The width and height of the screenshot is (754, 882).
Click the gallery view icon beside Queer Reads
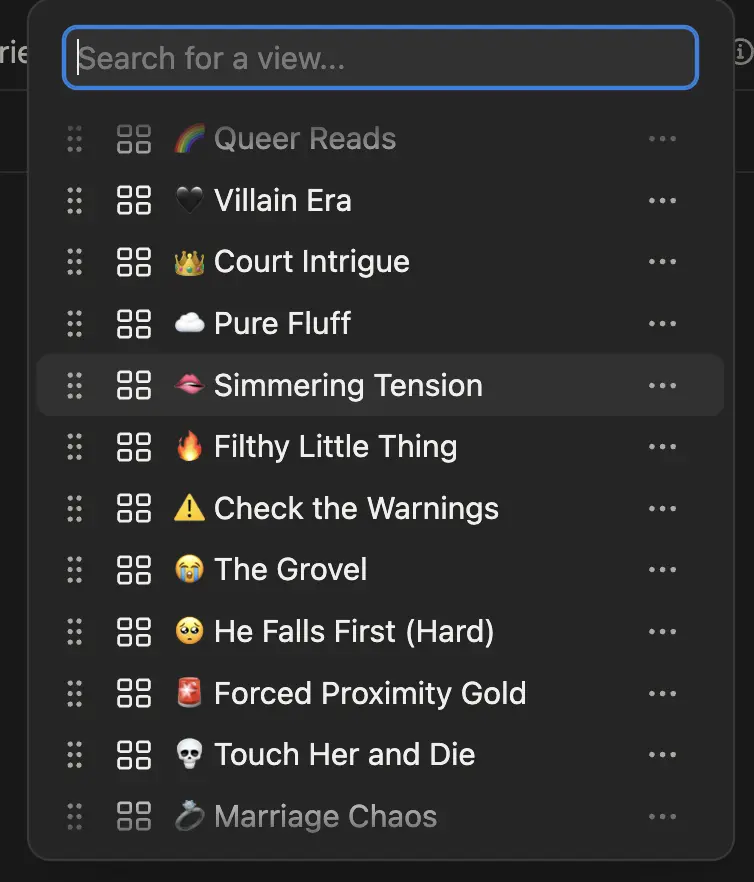[x=133, y=139]
